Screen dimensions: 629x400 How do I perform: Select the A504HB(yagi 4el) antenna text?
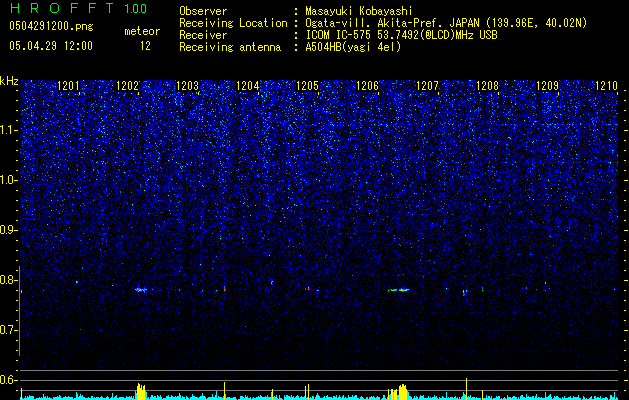tap(353, 47)
